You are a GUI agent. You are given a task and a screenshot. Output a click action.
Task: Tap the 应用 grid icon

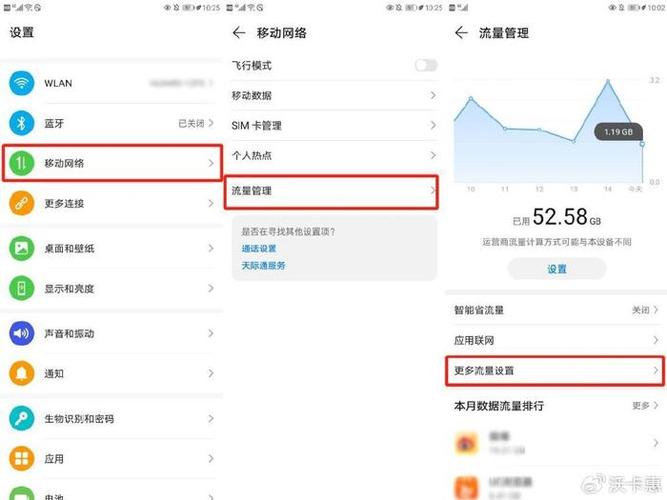pos(21,458)
